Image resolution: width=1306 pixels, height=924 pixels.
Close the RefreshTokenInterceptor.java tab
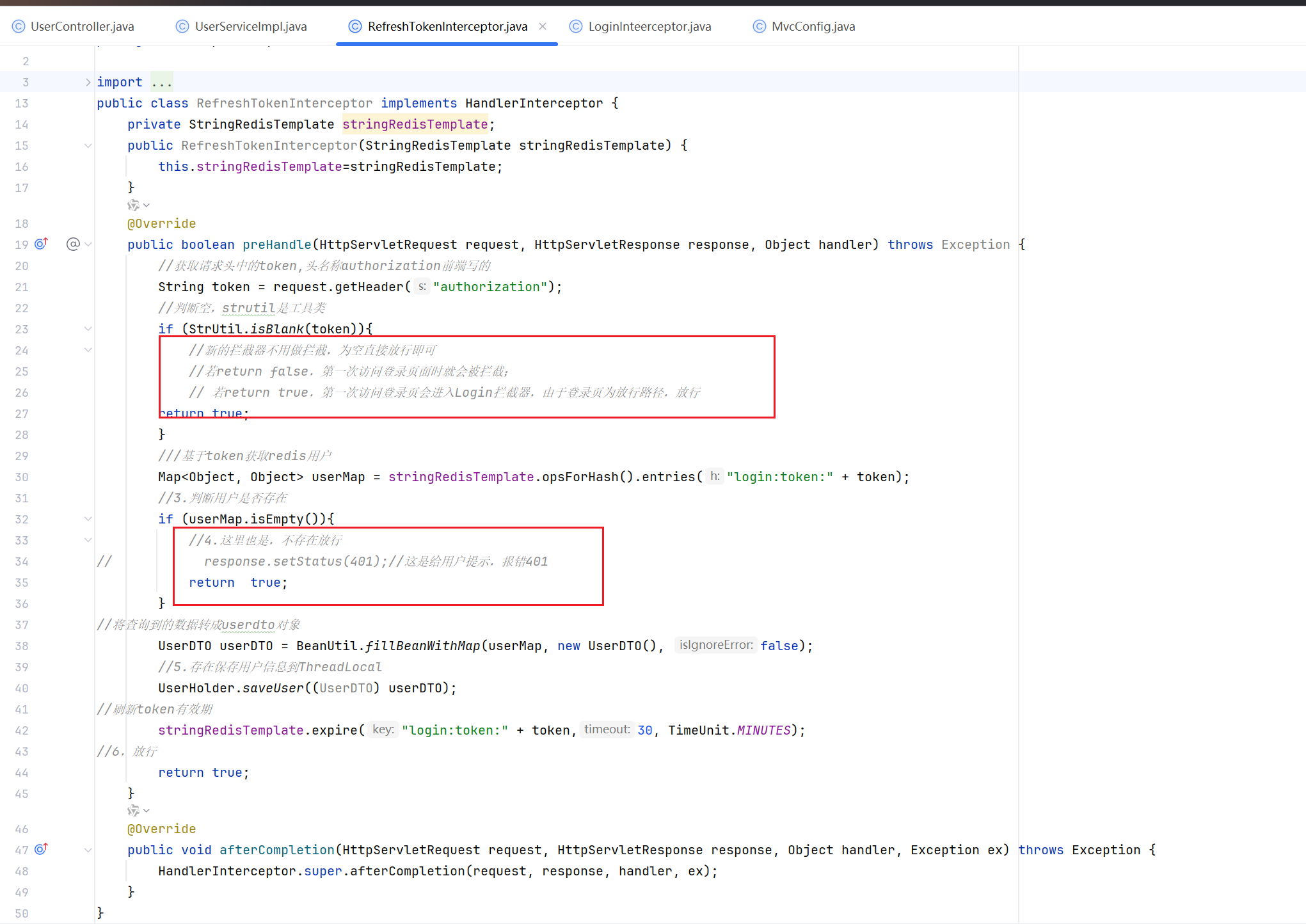543,26
